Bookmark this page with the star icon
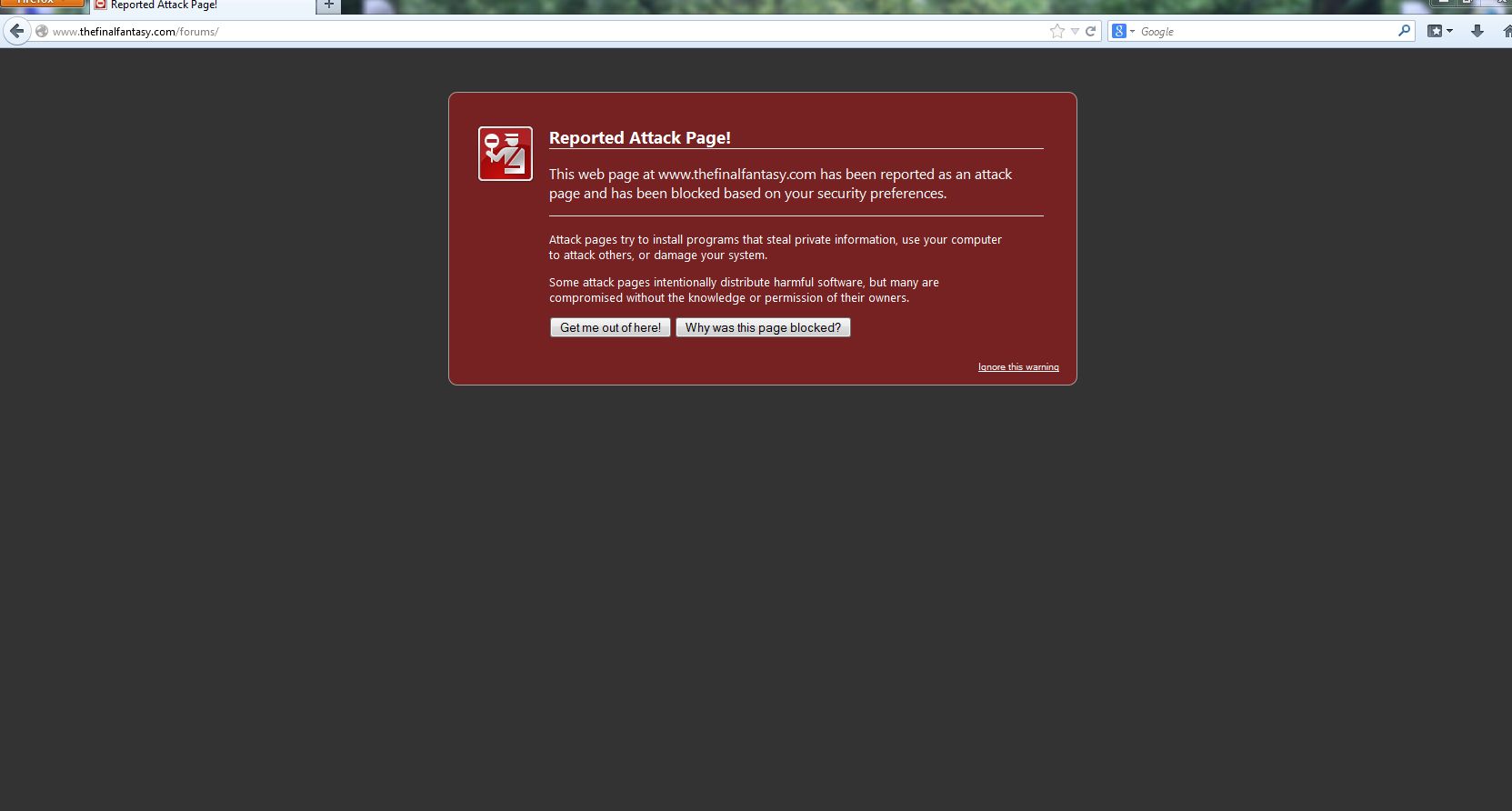 [x=1057, y=31]
